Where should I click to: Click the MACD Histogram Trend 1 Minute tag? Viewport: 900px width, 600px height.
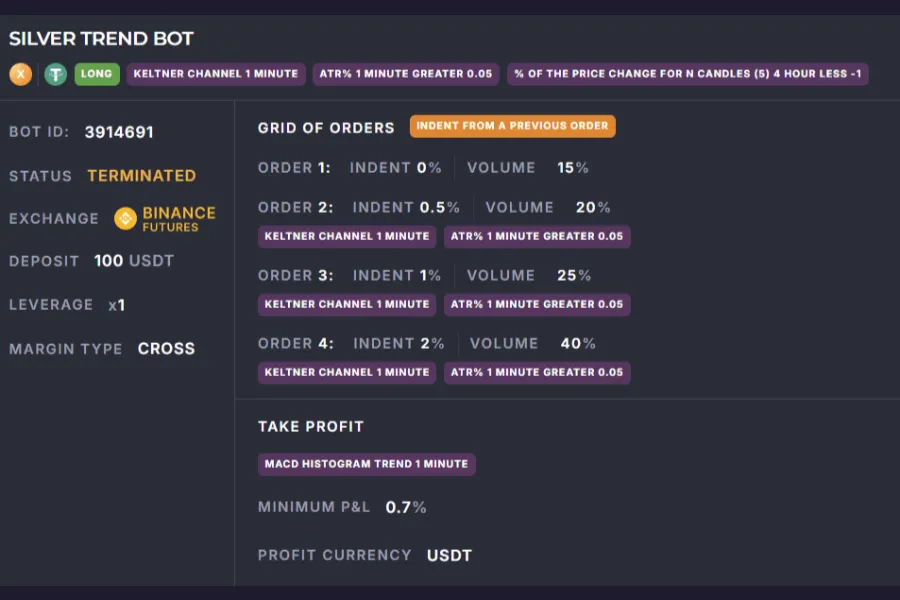coord(366,464)
